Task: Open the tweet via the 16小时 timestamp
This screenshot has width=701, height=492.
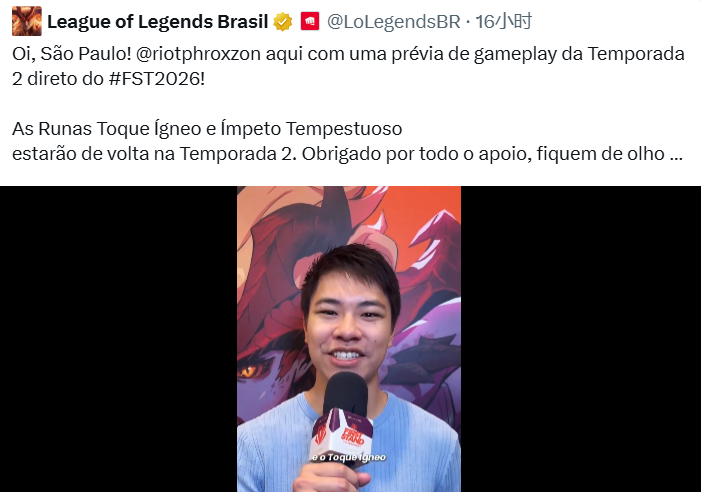Action: (503, 21)
